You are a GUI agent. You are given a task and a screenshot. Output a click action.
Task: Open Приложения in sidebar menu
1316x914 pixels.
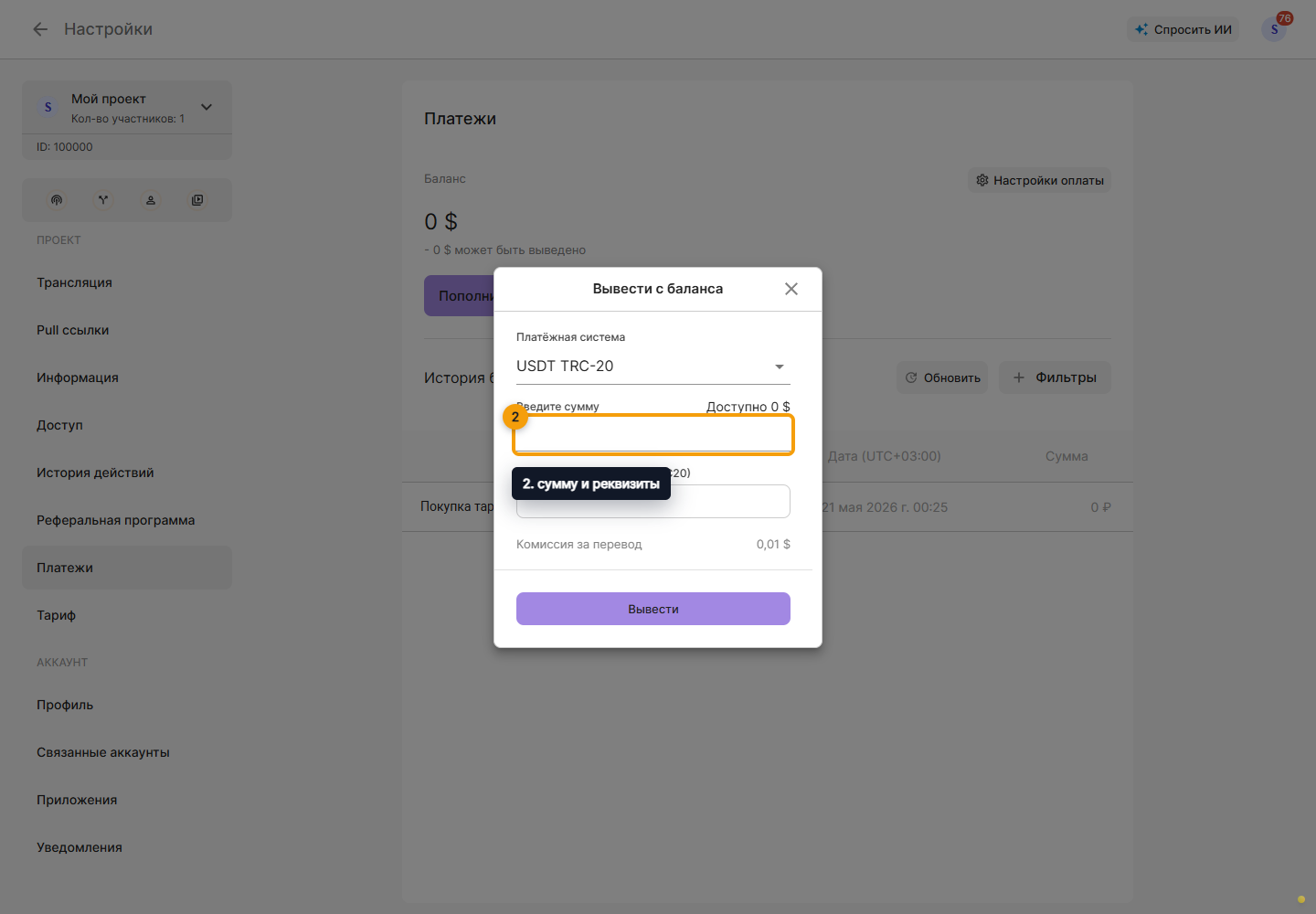(x=127, y=800)
